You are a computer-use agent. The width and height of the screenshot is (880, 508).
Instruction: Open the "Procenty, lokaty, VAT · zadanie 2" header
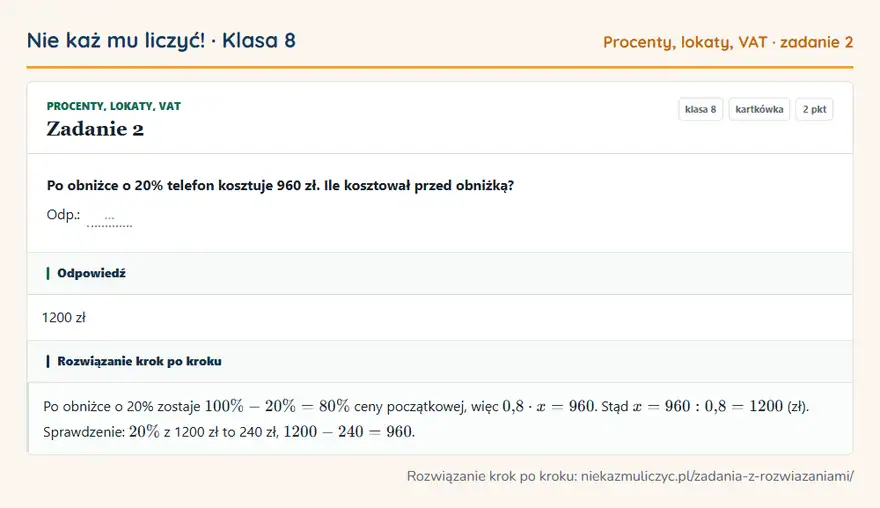728,42
